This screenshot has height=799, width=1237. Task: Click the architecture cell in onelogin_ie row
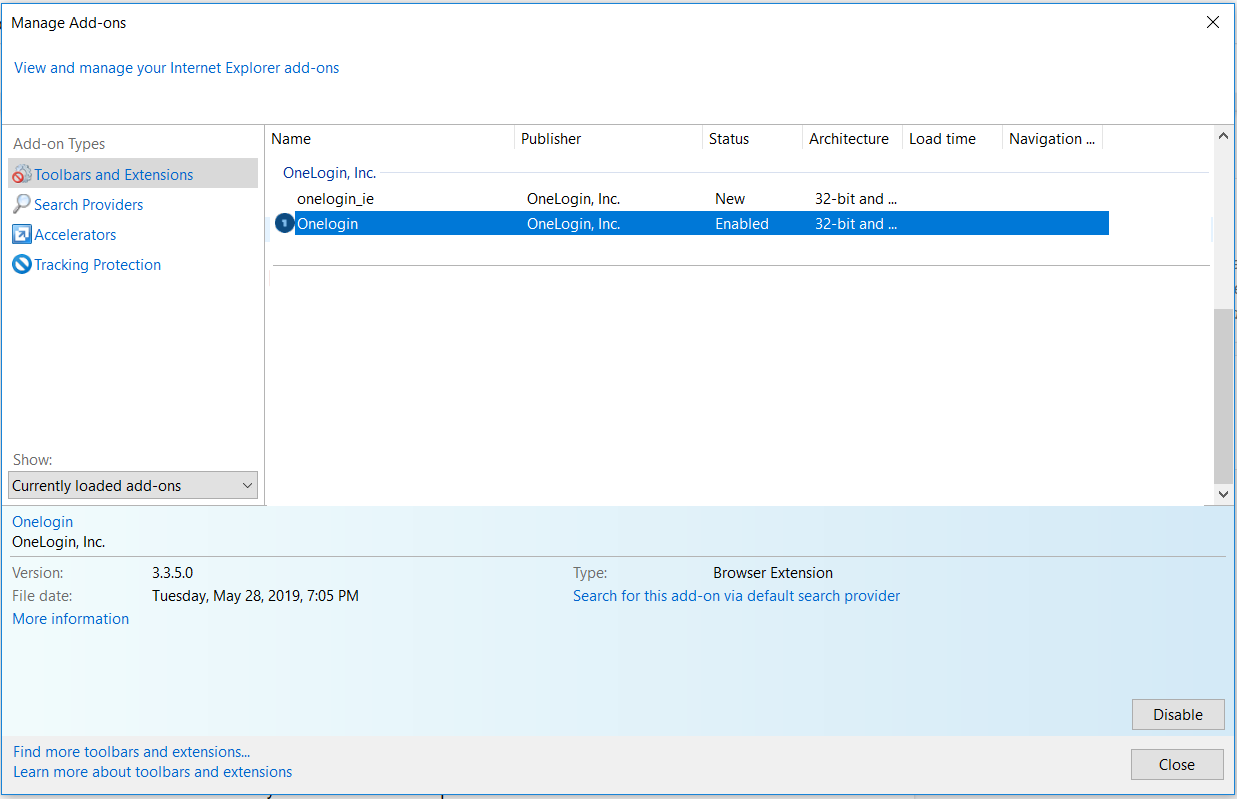(x=856, y=199)
